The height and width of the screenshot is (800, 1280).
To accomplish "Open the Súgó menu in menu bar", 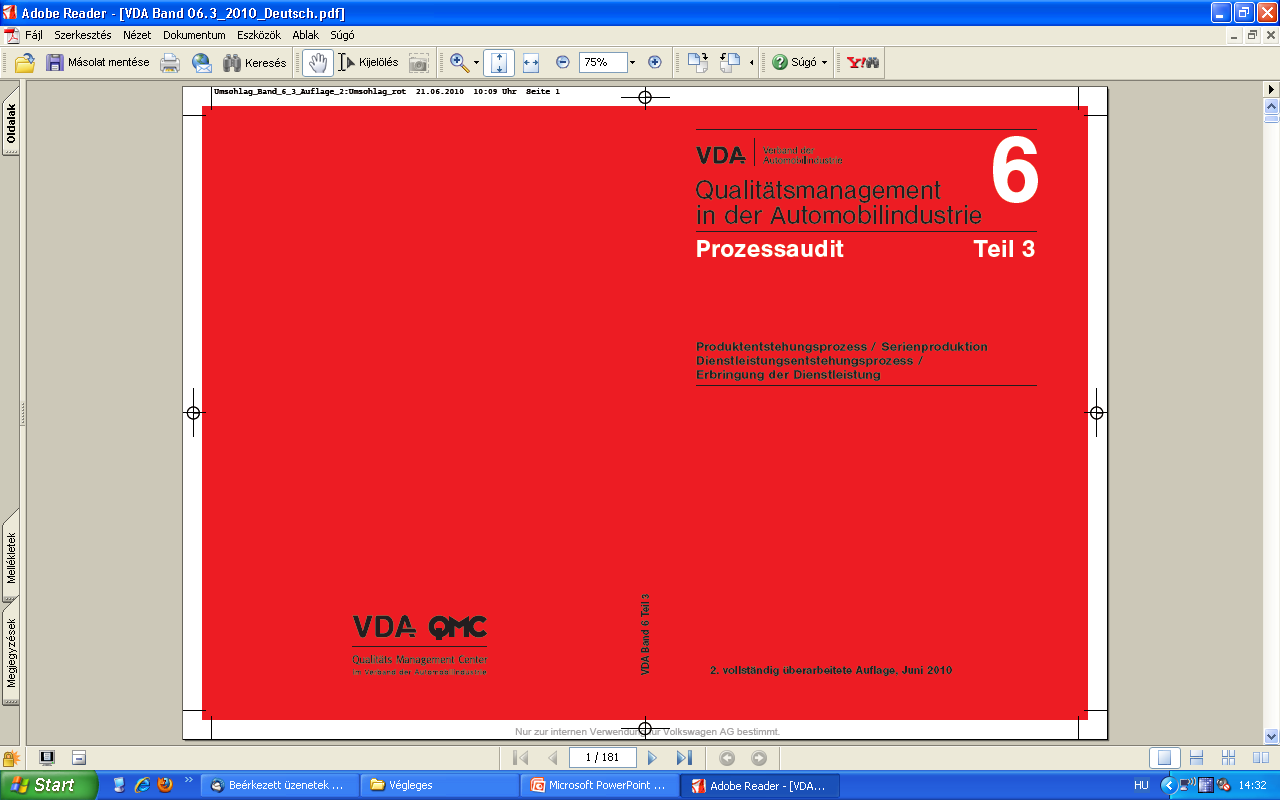I will click(x=342, y=35).
